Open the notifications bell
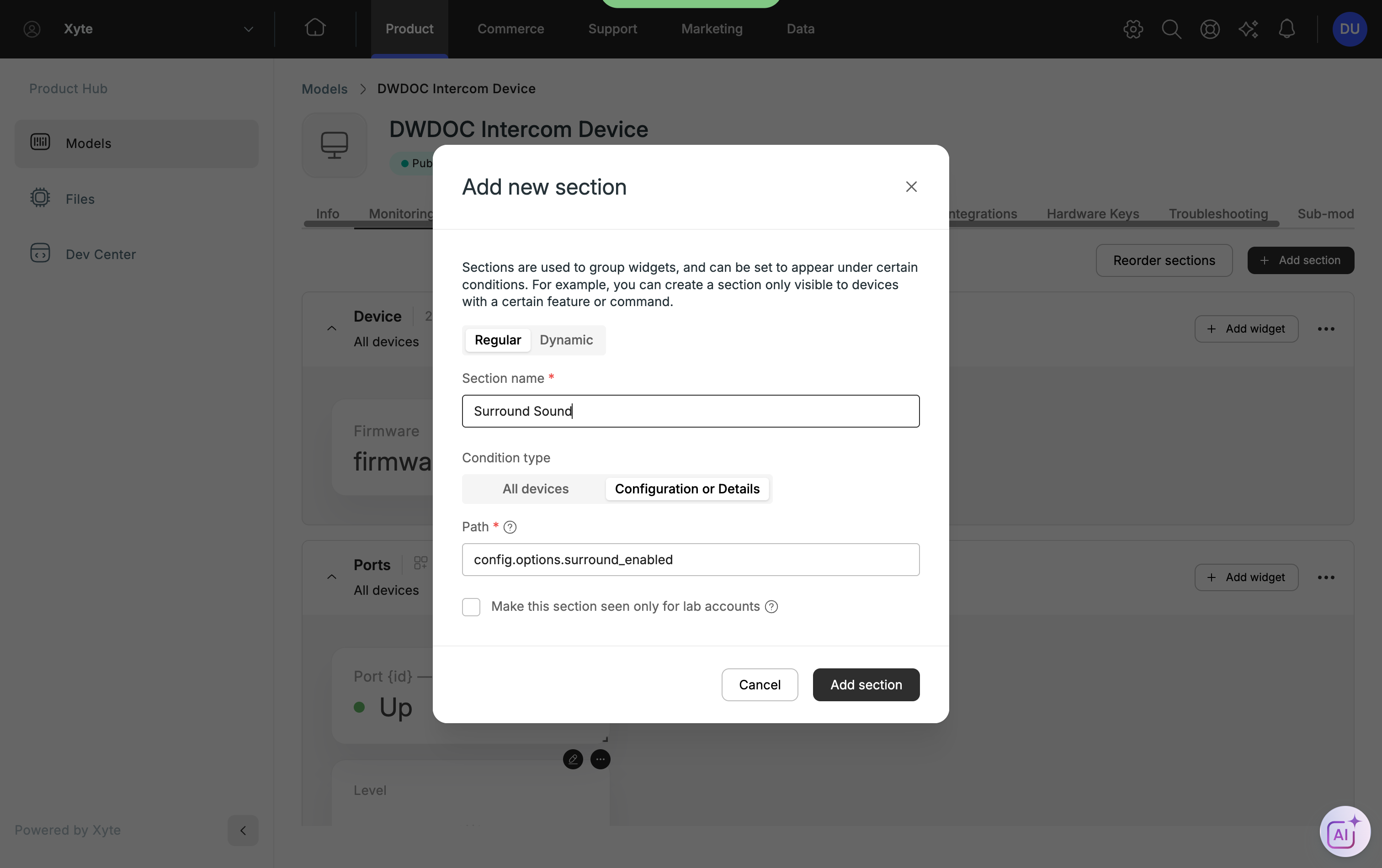This screenshot has width=1382, height=868. (1287, 29)
